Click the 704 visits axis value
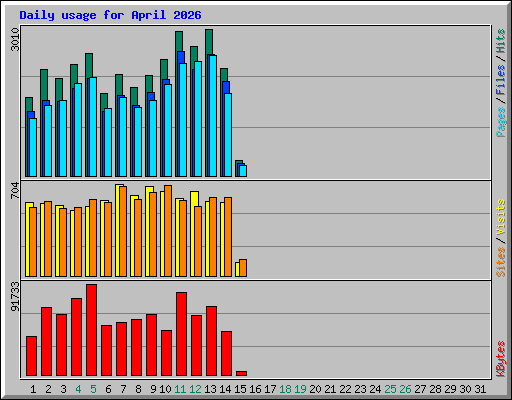This screenshot has height=400, width=512. [15, 191]
